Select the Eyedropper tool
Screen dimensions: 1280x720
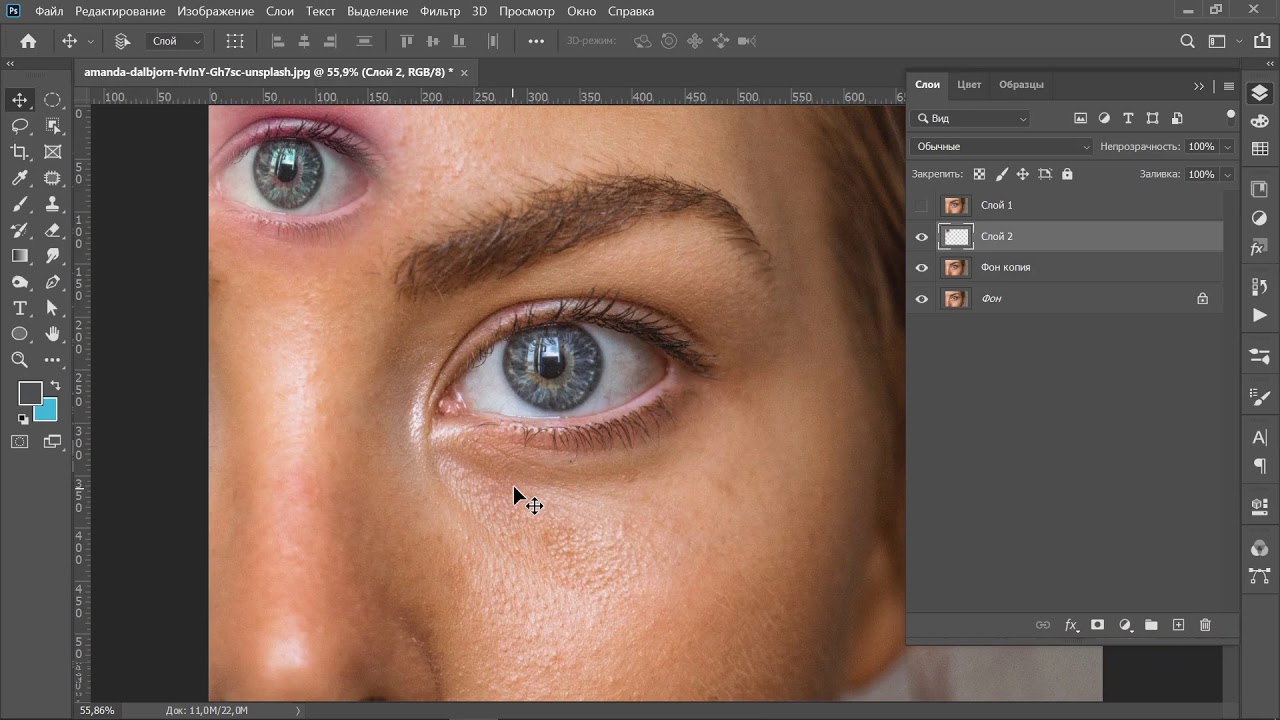click(20, 178)
